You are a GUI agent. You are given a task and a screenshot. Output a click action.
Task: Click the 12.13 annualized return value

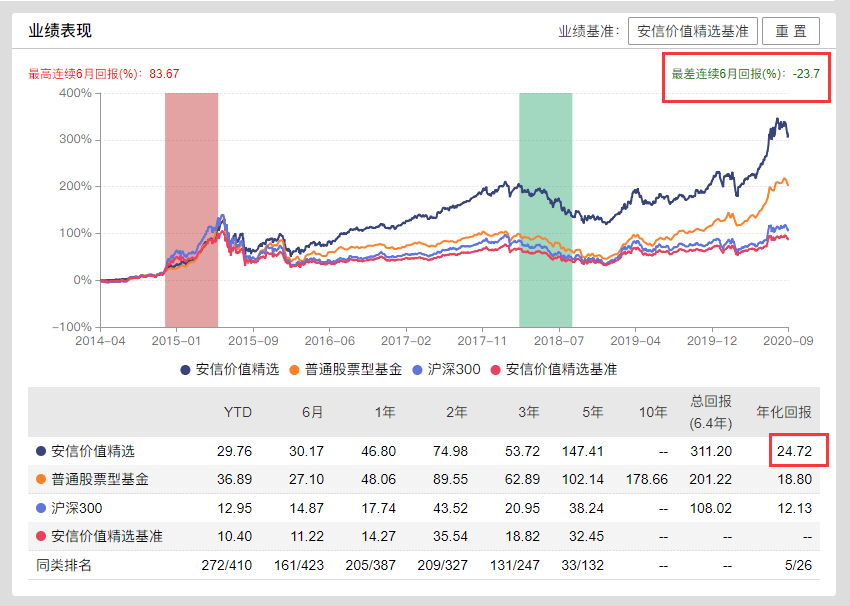pos(794,508)
